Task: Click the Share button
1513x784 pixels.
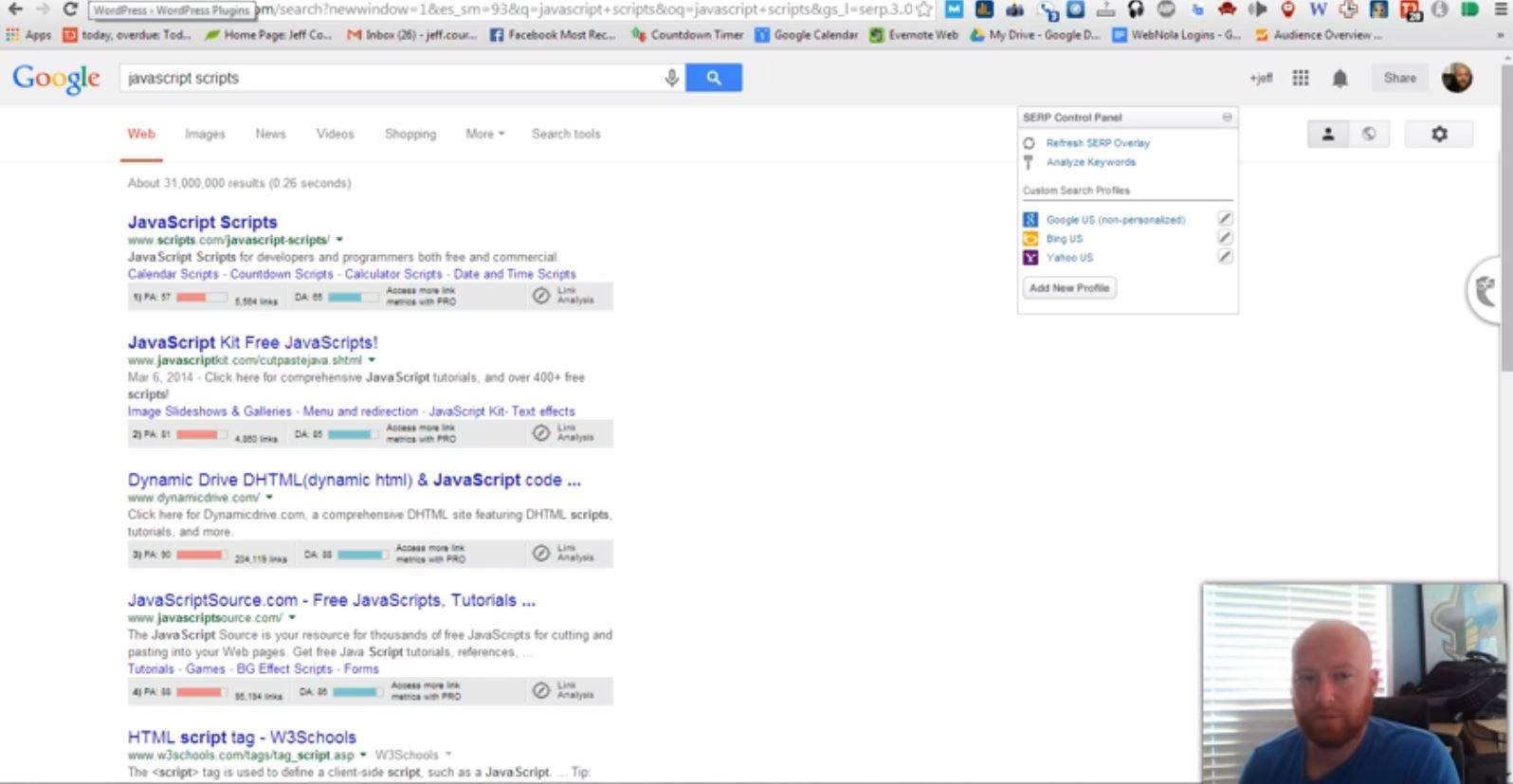Action: [x=1399, y=79]
